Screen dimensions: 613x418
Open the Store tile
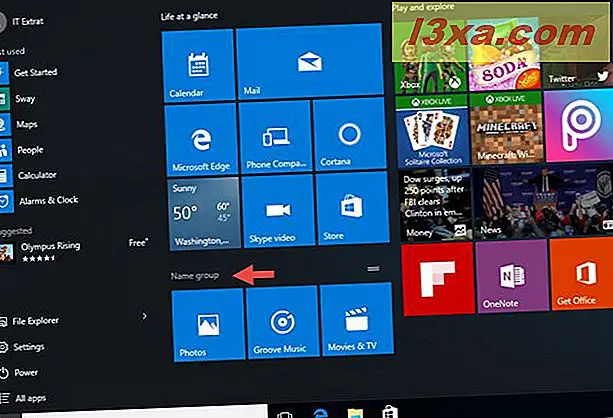352,208
